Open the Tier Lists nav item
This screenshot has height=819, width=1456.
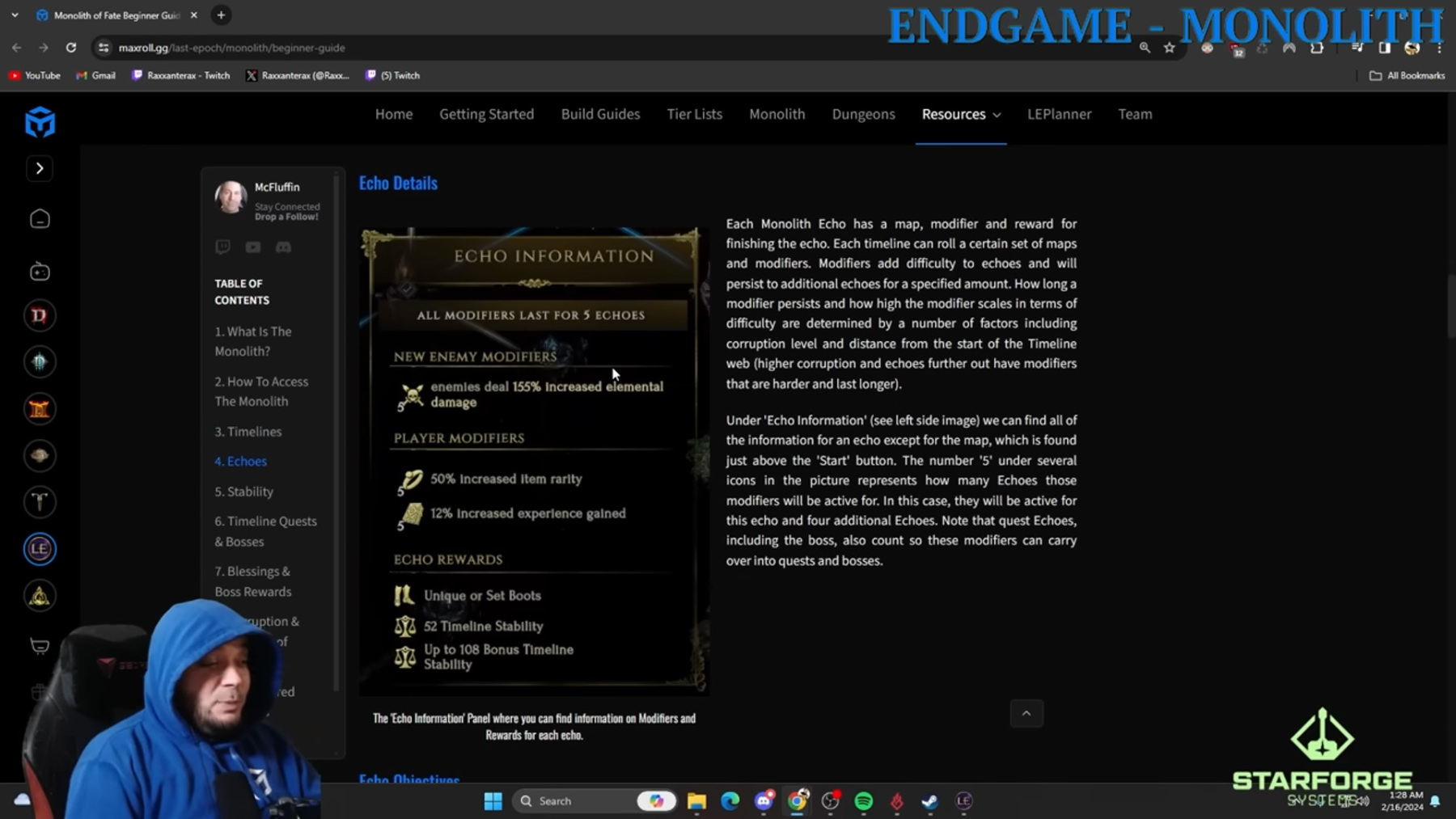click(x=694, y=114)
